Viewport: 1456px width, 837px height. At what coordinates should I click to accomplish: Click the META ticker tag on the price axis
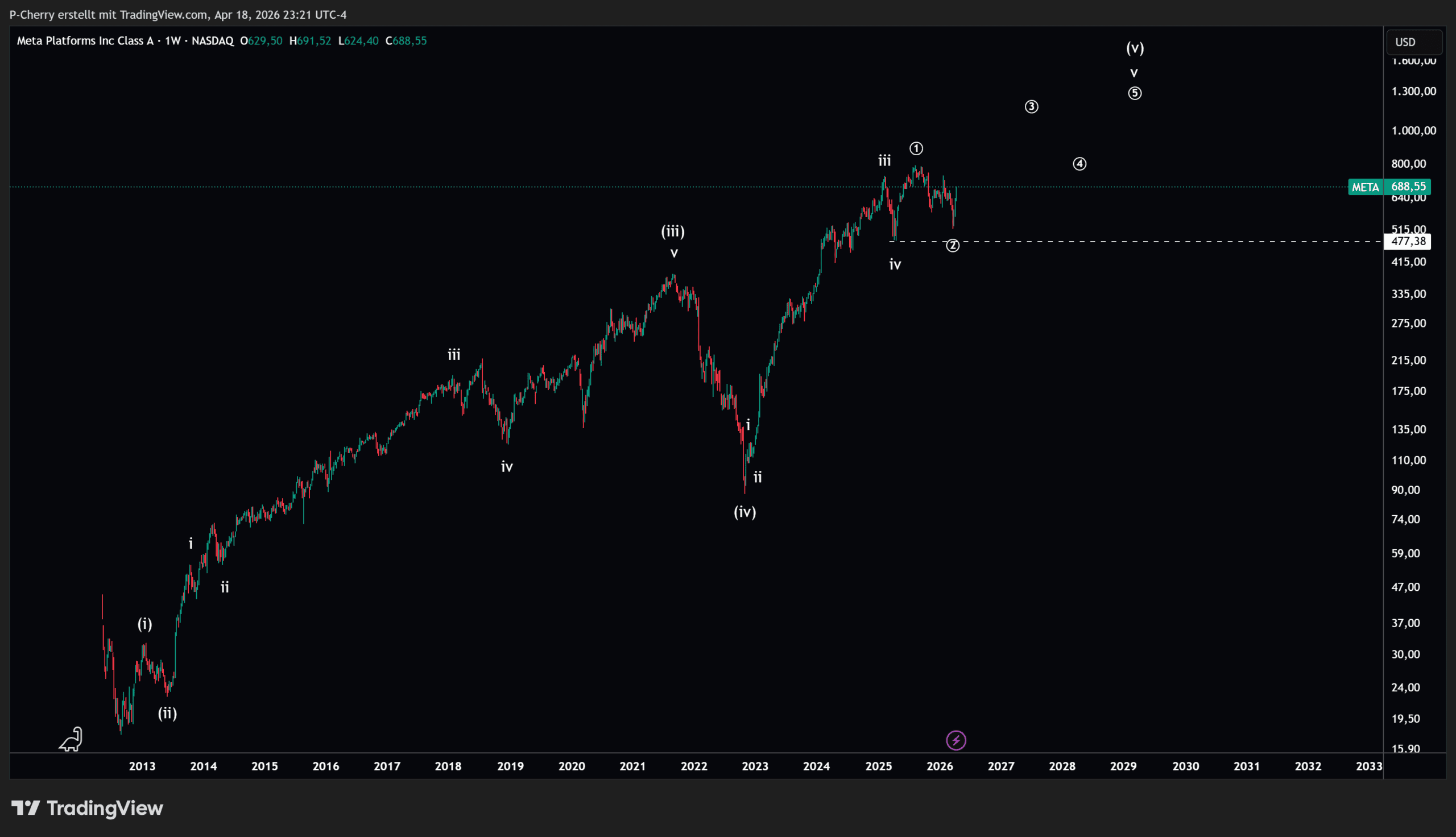(1365, 188)
